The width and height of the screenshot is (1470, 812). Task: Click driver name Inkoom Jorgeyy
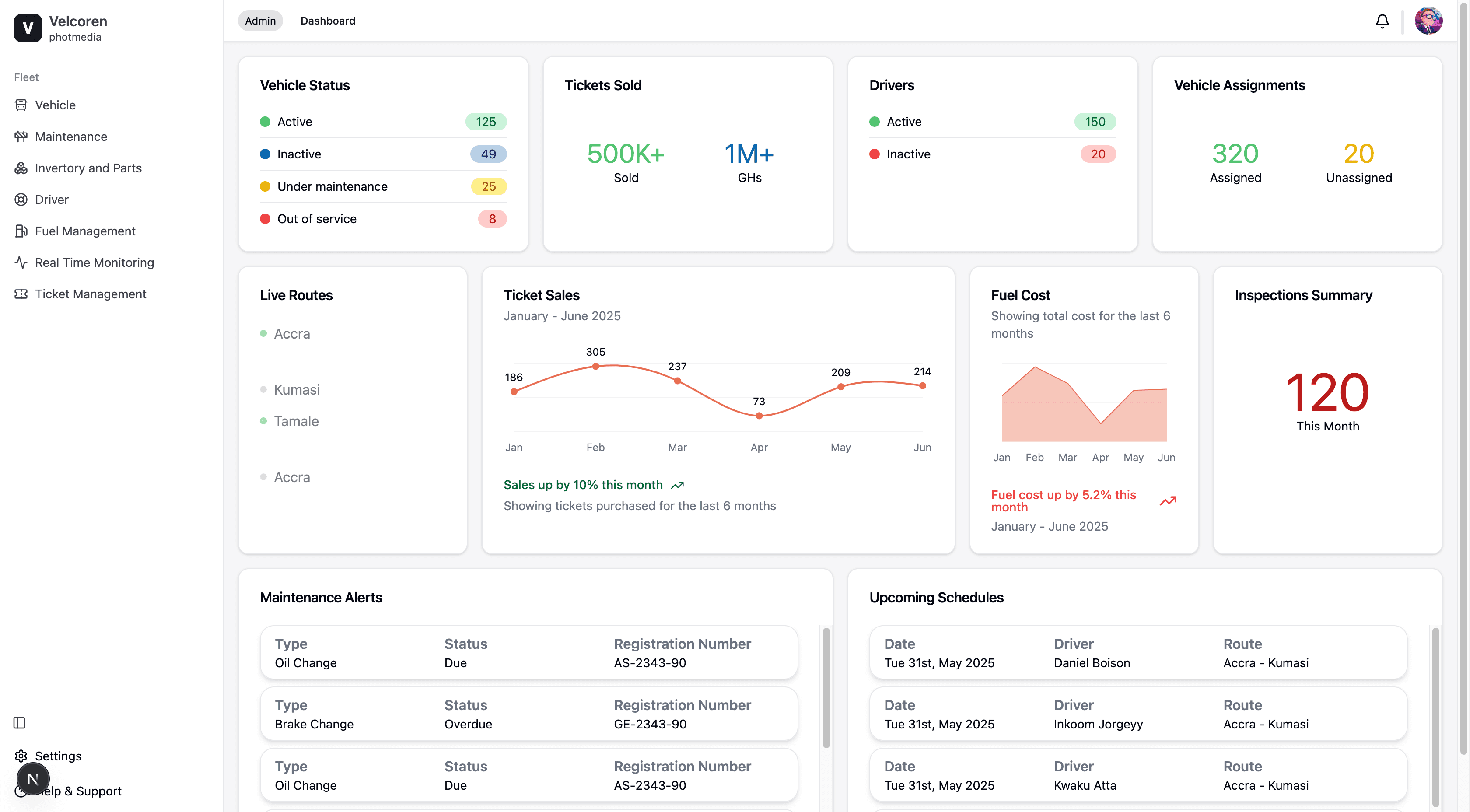tap(1098, 724)
